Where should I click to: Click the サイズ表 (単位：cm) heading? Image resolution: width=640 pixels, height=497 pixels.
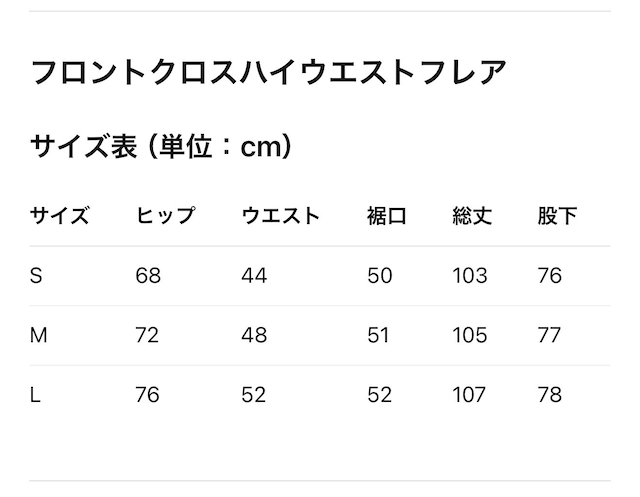(x=160, y=148)
